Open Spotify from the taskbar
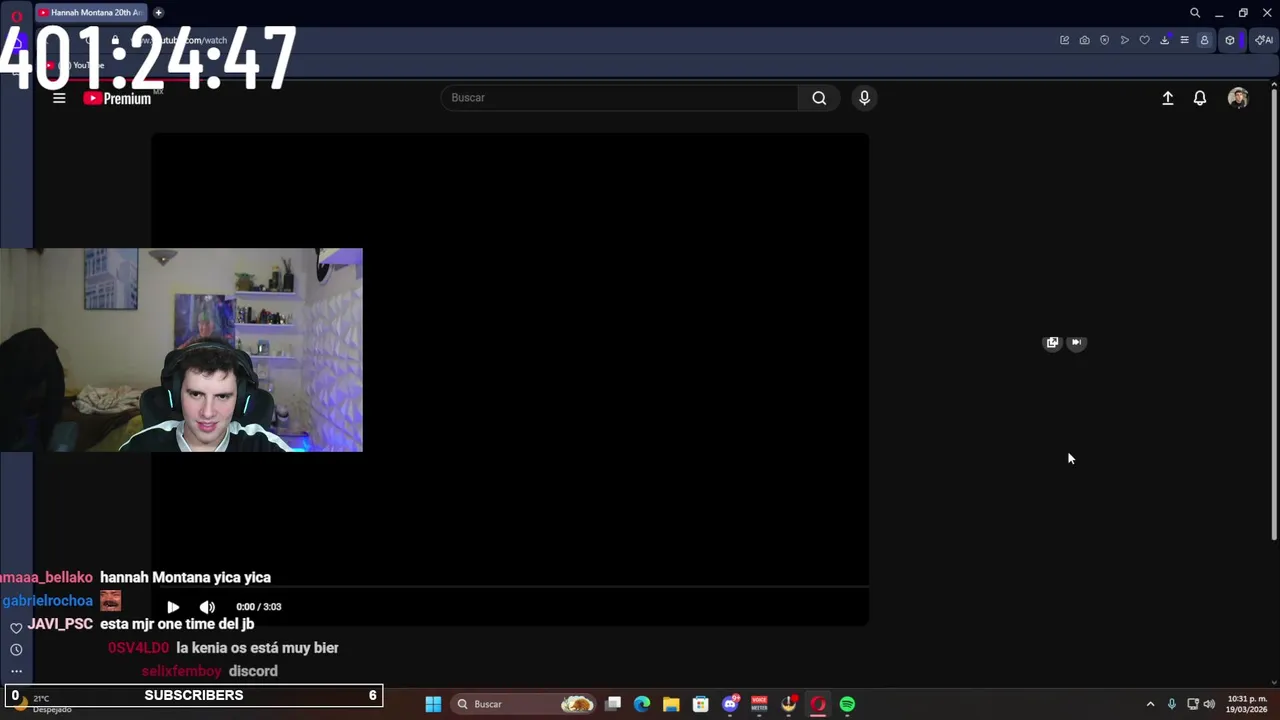Viewport: 1280px width, 720px height. 847,704
